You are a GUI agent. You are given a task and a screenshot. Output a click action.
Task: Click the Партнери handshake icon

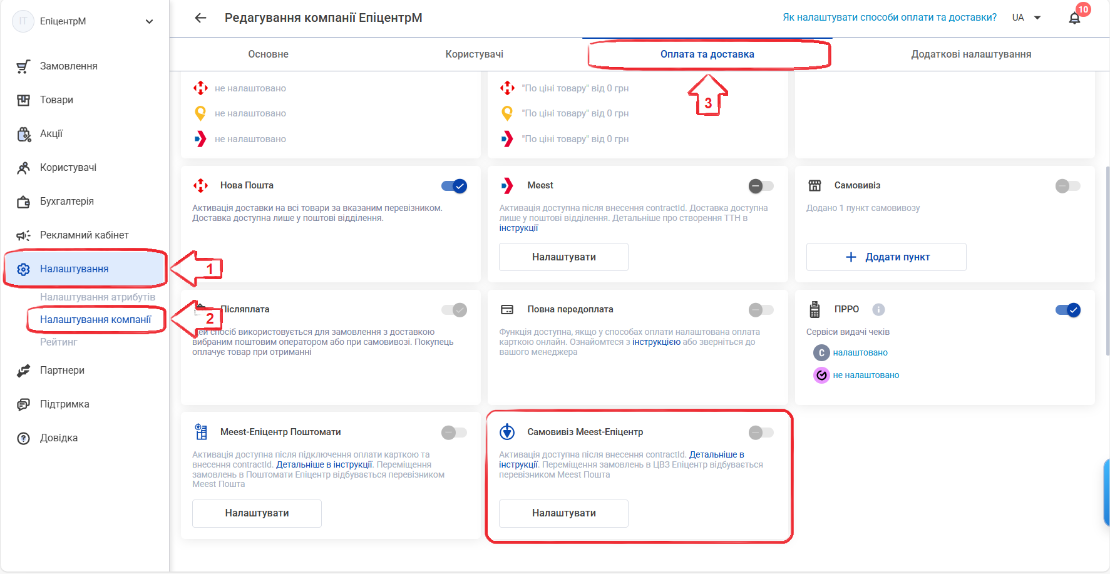point(23,370)
